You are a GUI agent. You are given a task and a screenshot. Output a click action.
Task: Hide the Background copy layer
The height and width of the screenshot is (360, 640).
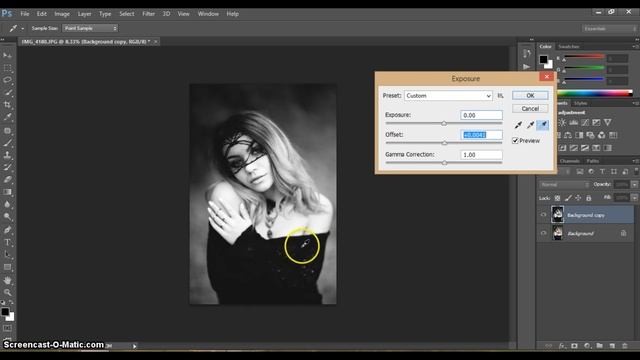[543, 215]
